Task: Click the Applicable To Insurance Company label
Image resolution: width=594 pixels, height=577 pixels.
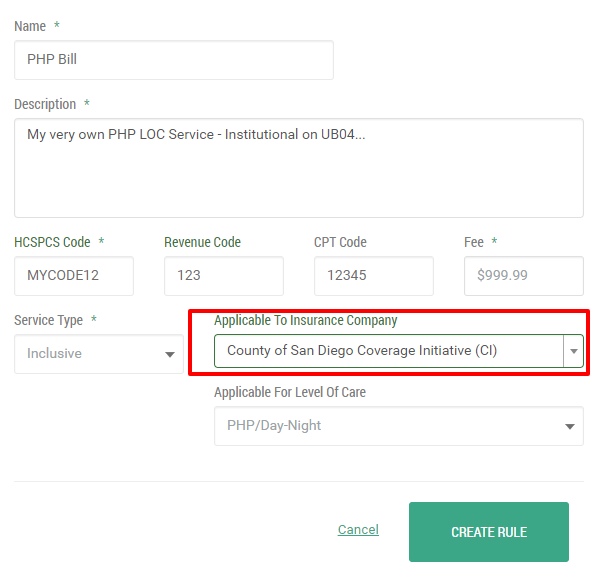Action: coord(306,321)
